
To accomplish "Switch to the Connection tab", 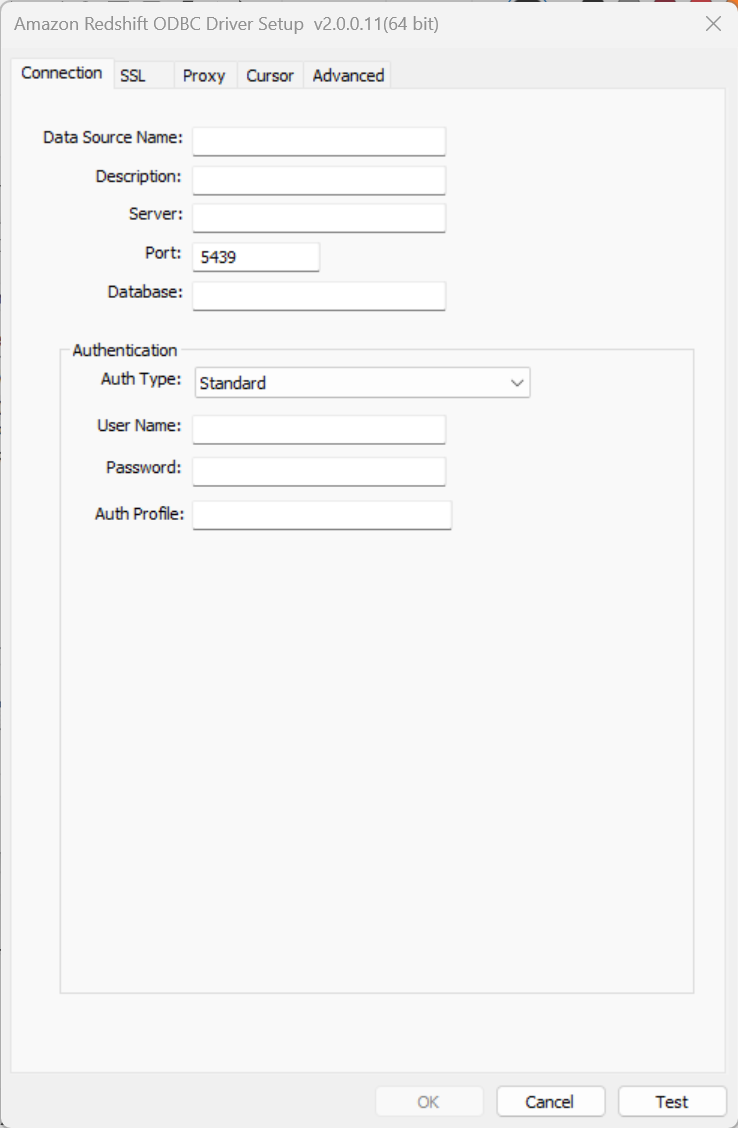I will coord(62,72).
